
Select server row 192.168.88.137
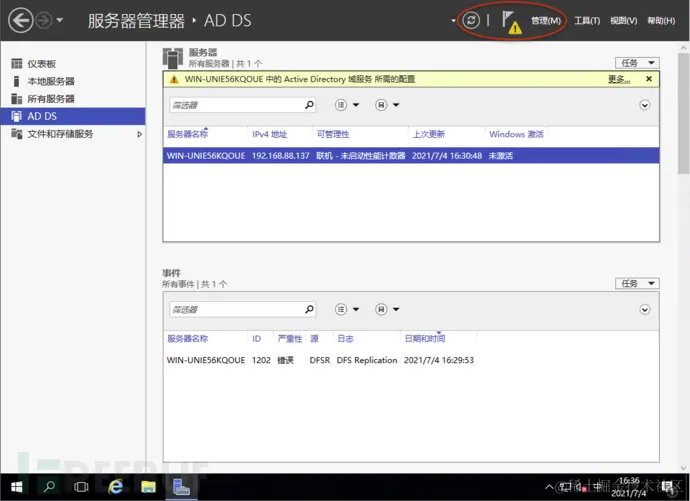pos(411,156)
